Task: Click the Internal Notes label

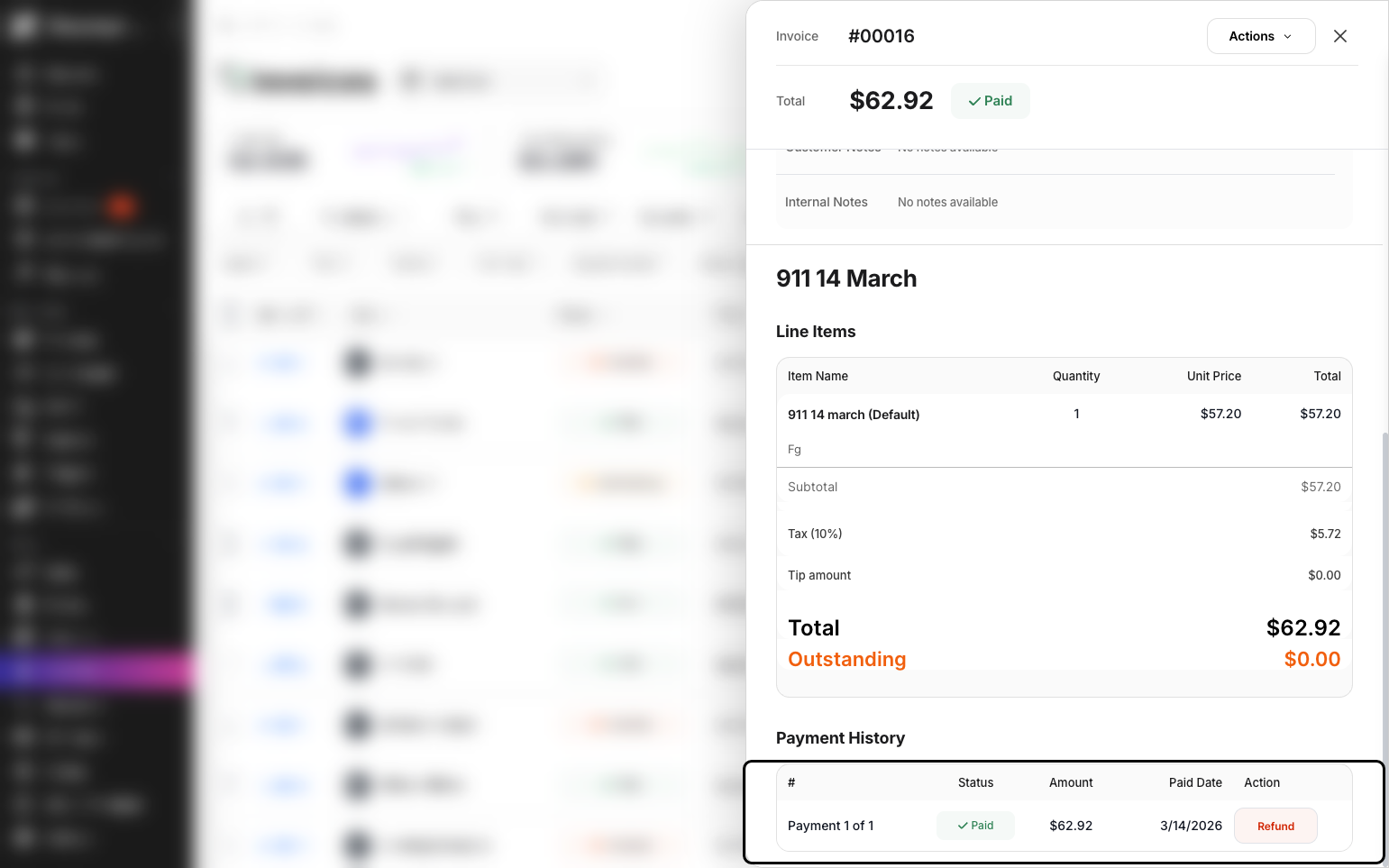Action: [826, 202]
